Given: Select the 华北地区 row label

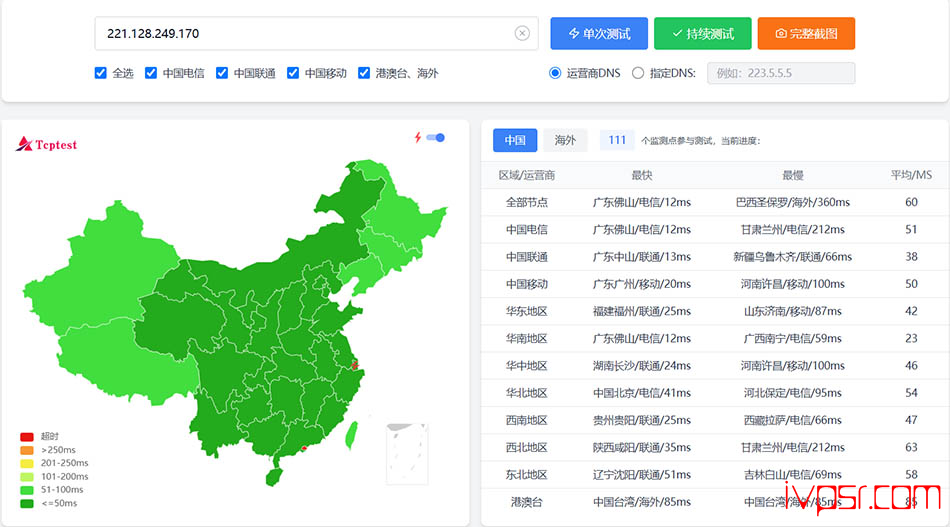Looking at the screenshot, I should [x=526, y=393].
